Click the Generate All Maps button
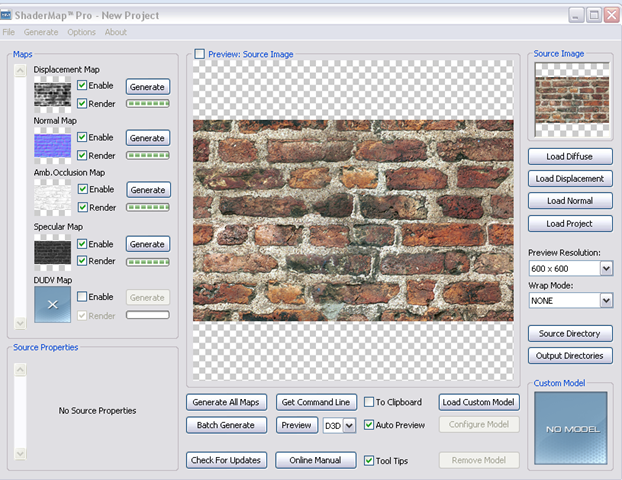622x480 pixels. click(x=226, y=402)
